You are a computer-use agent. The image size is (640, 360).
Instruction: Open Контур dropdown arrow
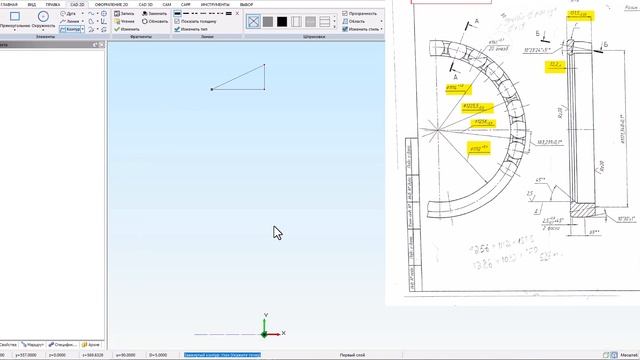pyautogui.click(x=82, y=29)
